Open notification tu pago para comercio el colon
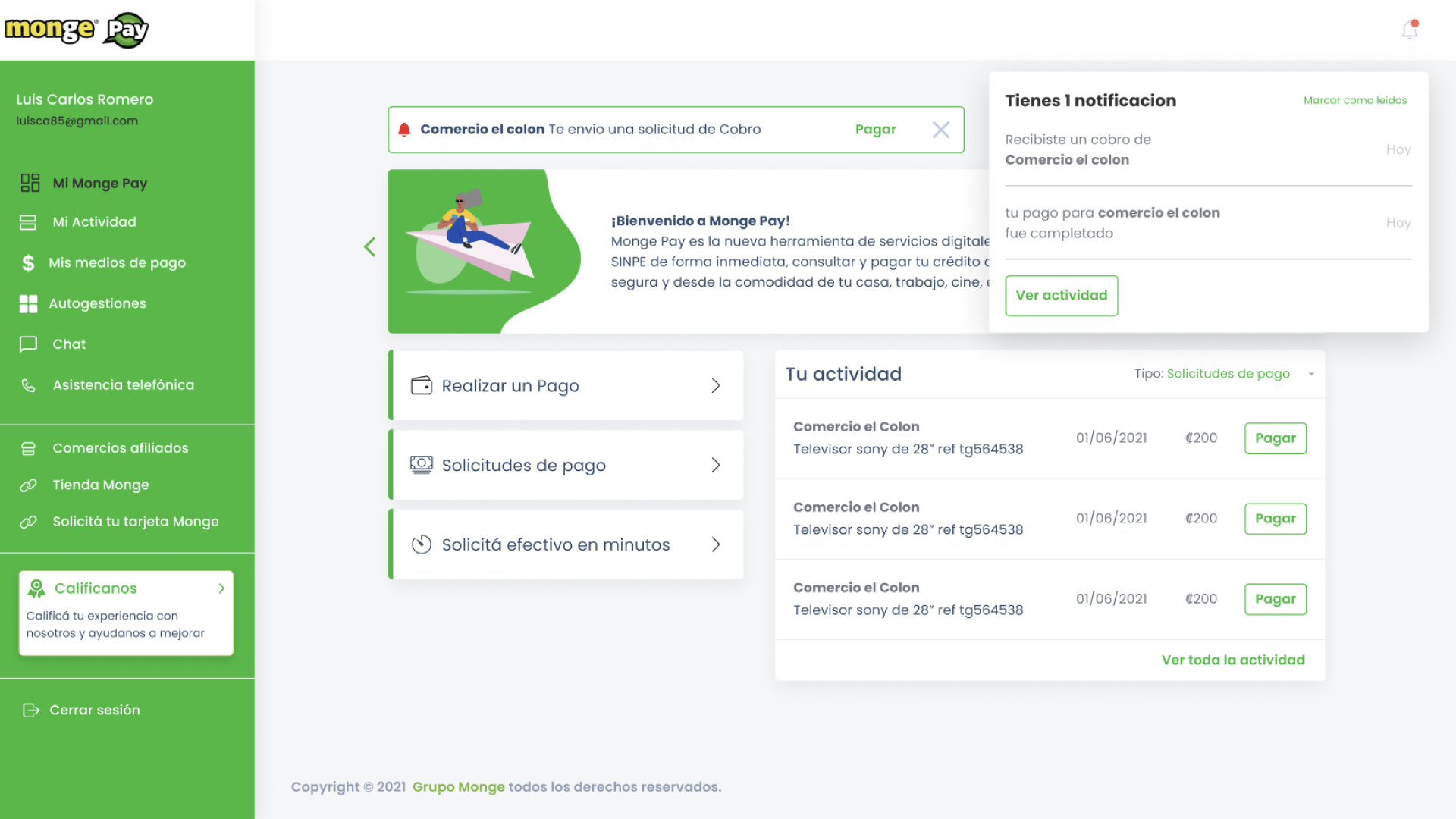The height and width of the screenshot is (819, 1456). tap(1208, 223)
